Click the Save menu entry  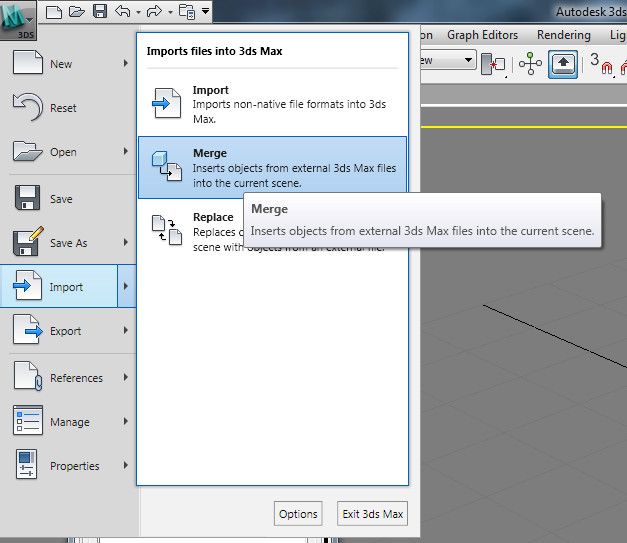(68, 199)
